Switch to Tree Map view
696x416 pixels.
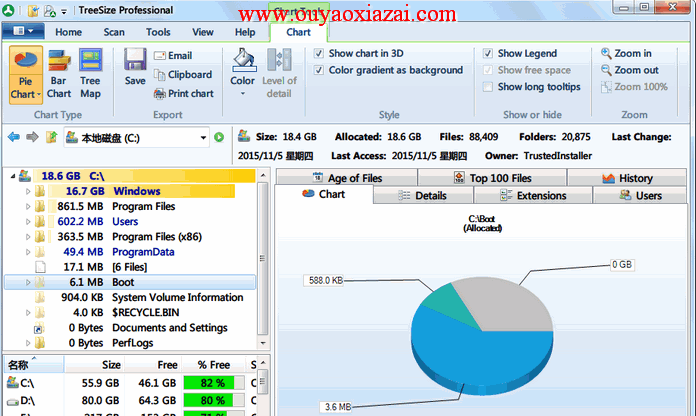pos(90,74)
